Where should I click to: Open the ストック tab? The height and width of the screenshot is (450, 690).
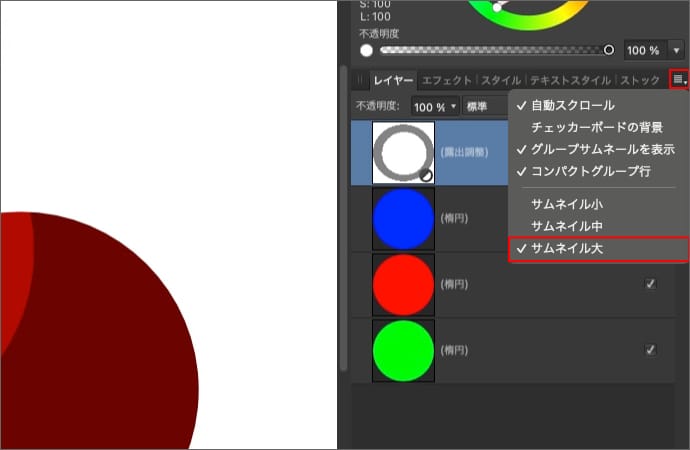click(x=640, y=80)
